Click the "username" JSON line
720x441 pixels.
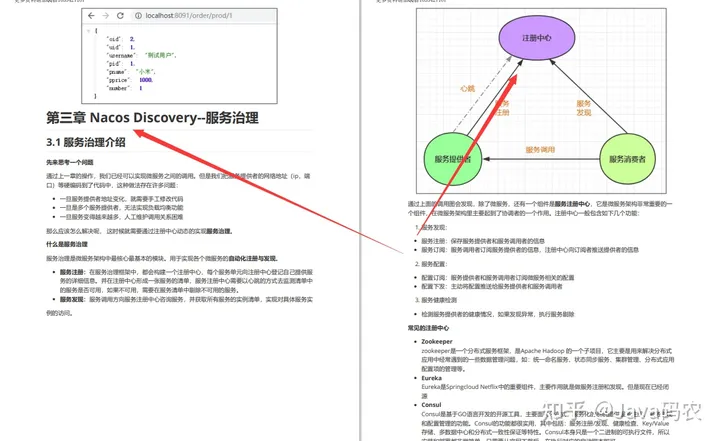(x=141, y=56)
